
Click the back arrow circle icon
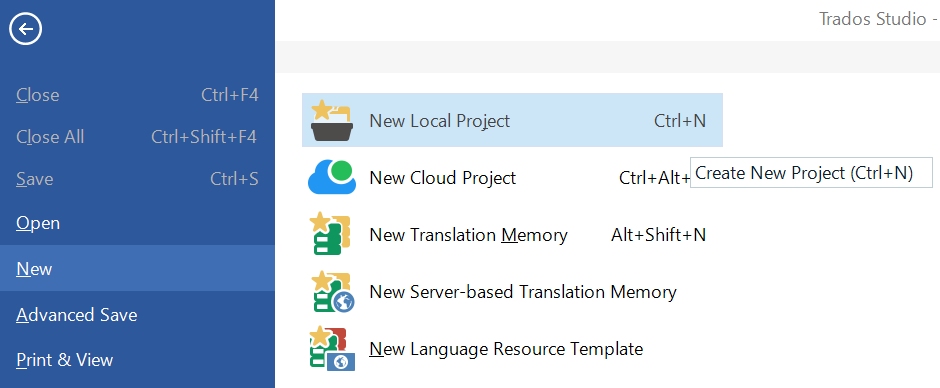click(25, 29)
